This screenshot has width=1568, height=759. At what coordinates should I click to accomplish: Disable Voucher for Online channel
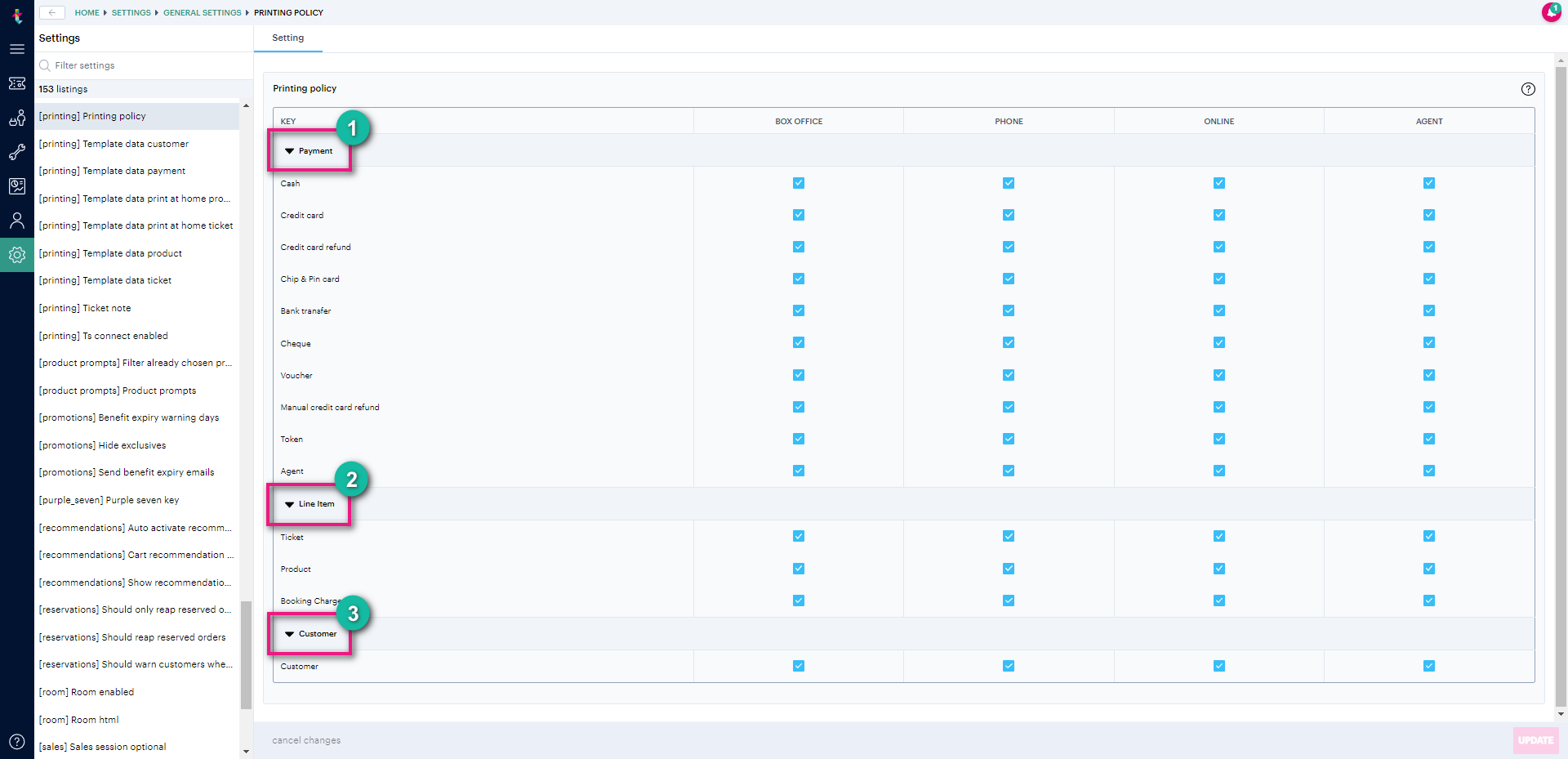click(x=1218, y=375)
